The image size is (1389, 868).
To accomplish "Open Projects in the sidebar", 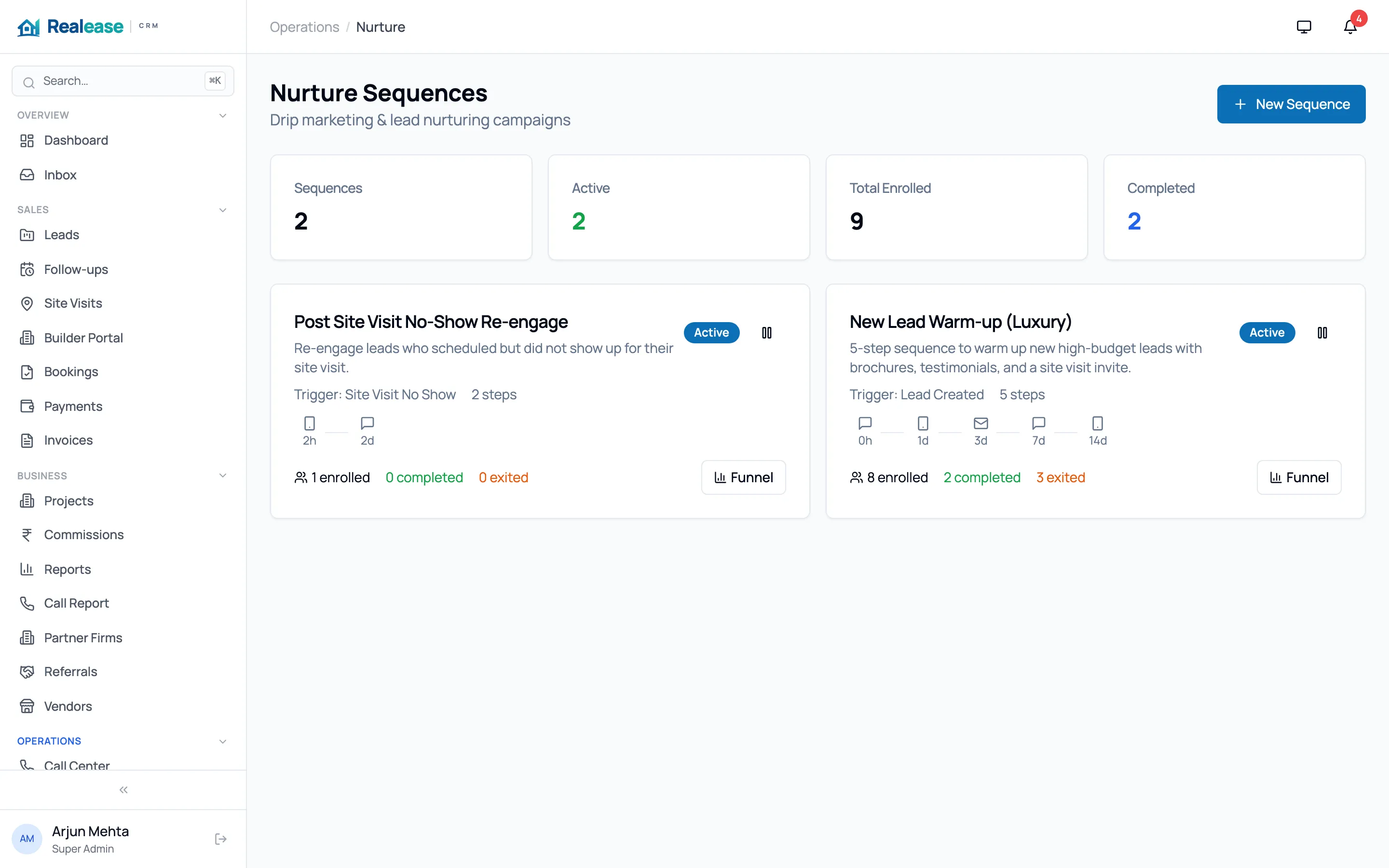I will pos(123,501).
